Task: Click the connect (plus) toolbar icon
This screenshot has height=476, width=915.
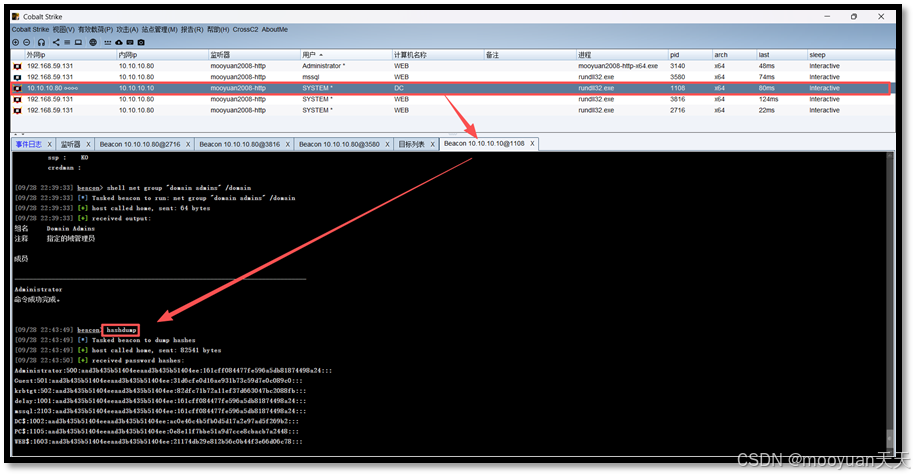Action: coord(16,43)
